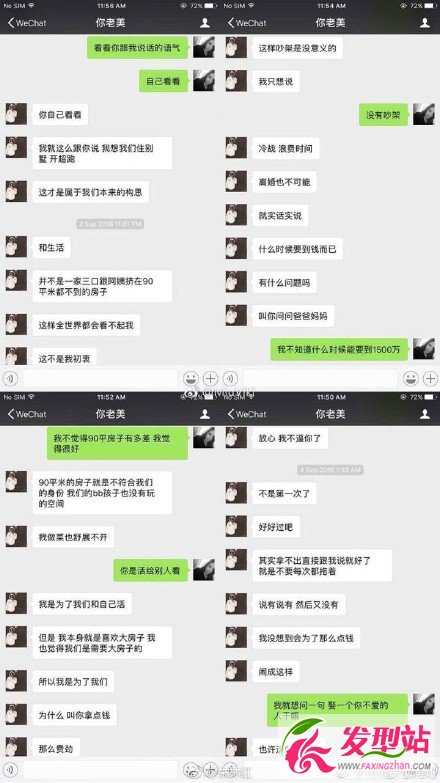
Task: Switch to voice input in 11:56 AM chat
Action: pyautogui.click(x=10, y=379)
